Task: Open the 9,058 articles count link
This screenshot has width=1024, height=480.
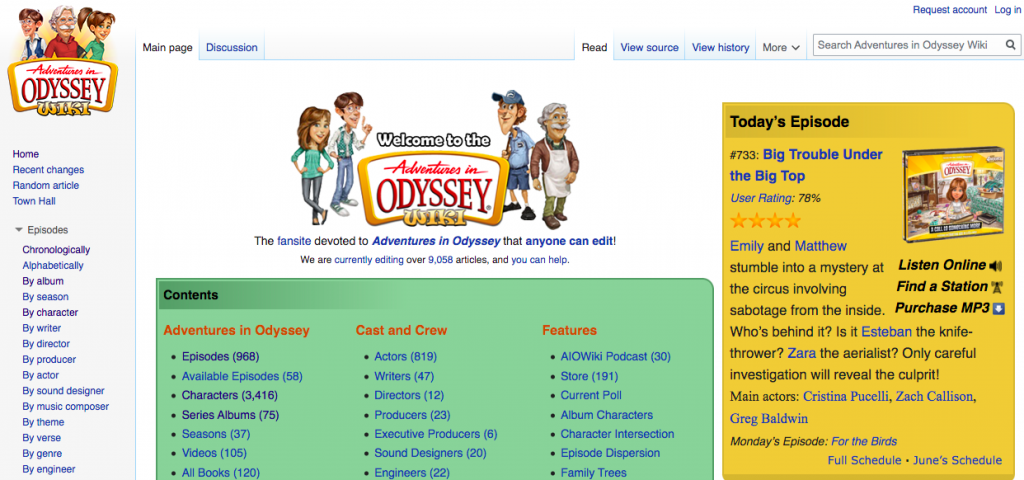Action: coord(442,259)
